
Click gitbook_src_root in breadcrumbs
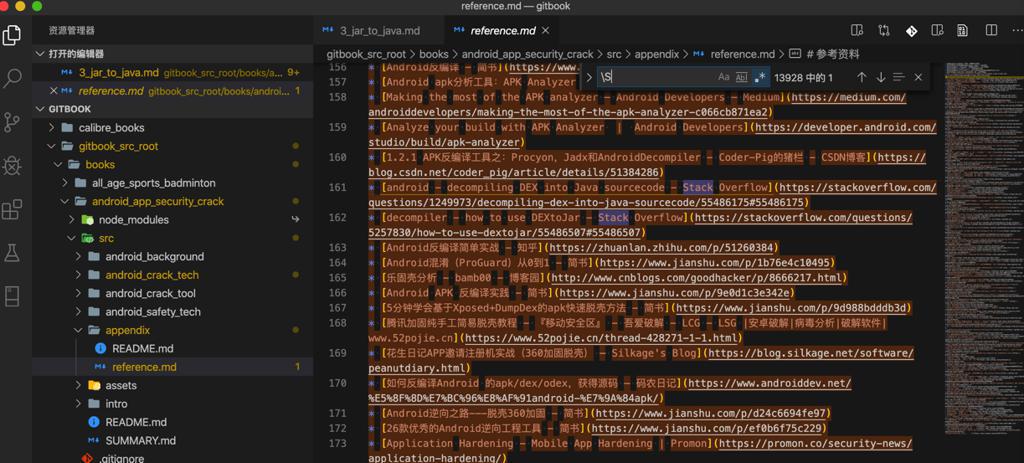[366, 54]
